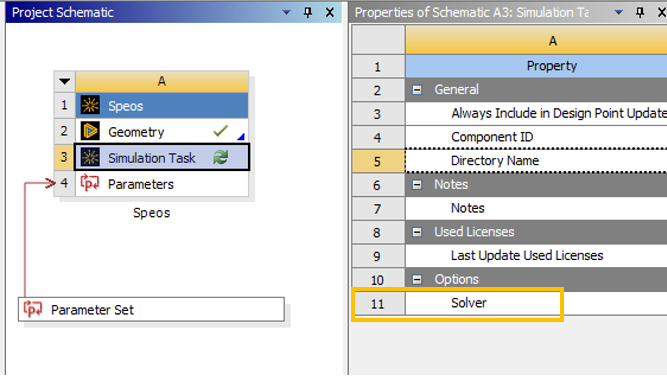Click row number 9 in Properties table

(x=378, y=256)
